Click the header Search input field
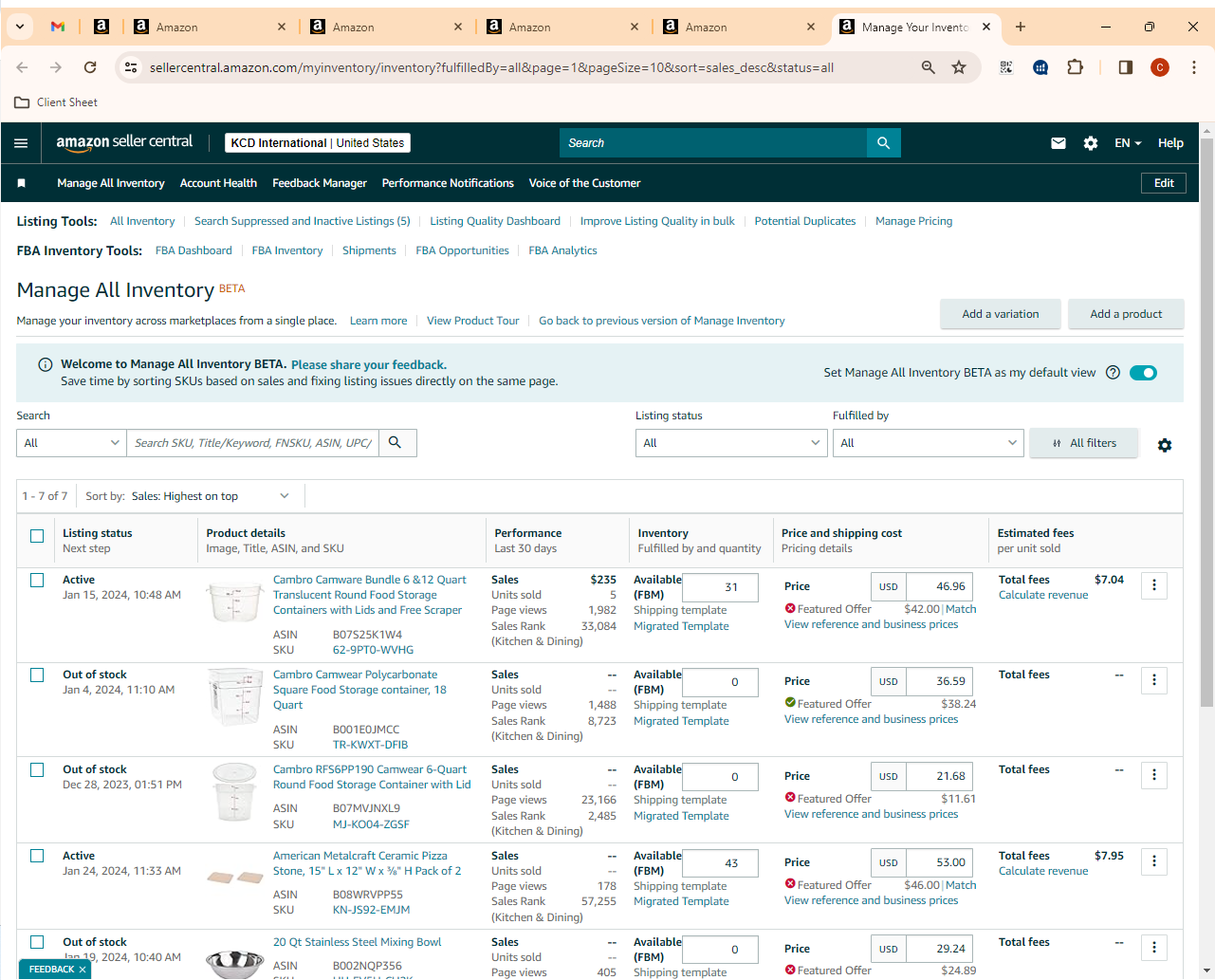 [713, 143]
